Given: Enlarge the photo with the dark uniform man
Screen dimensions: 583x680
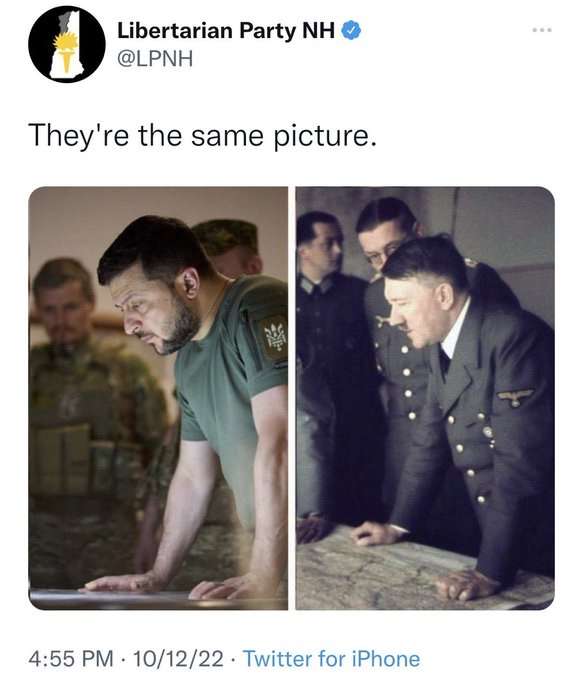Looking at the screenshot, I should tap(425, 398).
